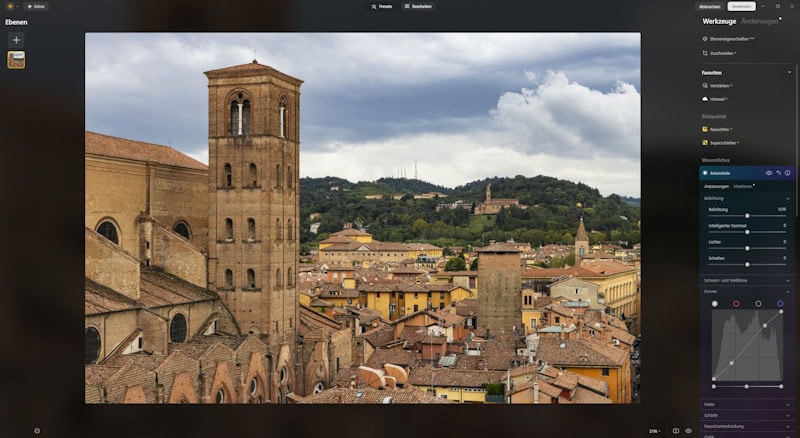Viewport: 800px width, 438px height.
Task: Click the Abbrechen button
Action: pos(709,6)
